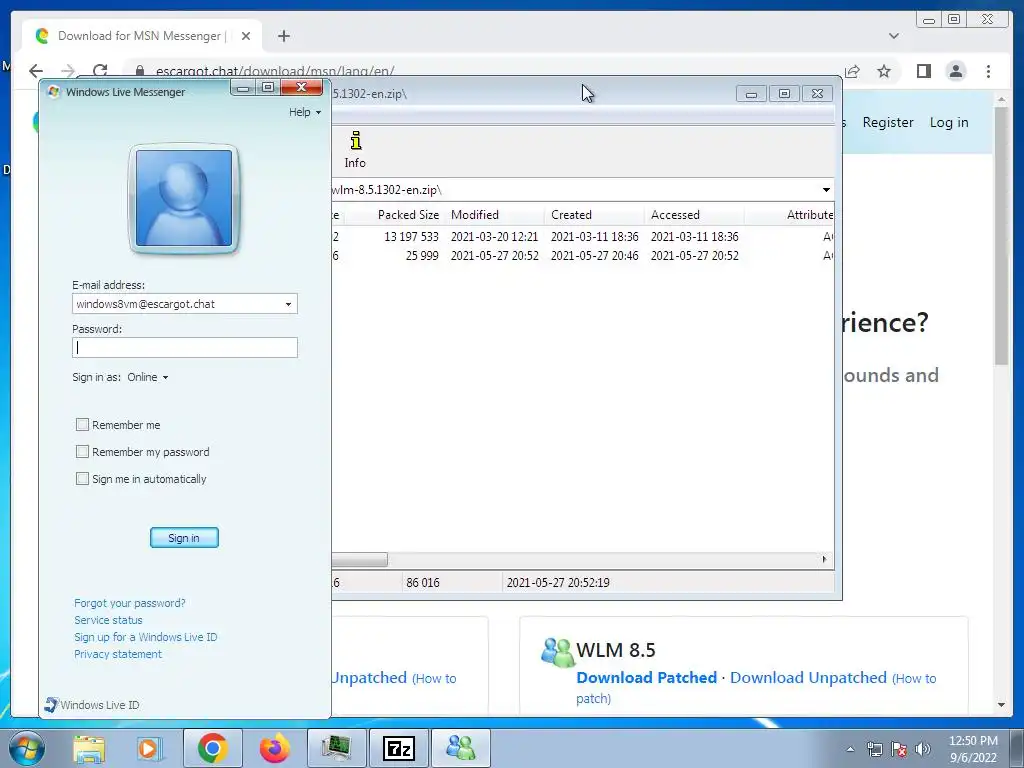This screenshot has height=768, width=1024.
Task: Close the Download for MSN Messenger tab
Action: click(x=246, y=36)
